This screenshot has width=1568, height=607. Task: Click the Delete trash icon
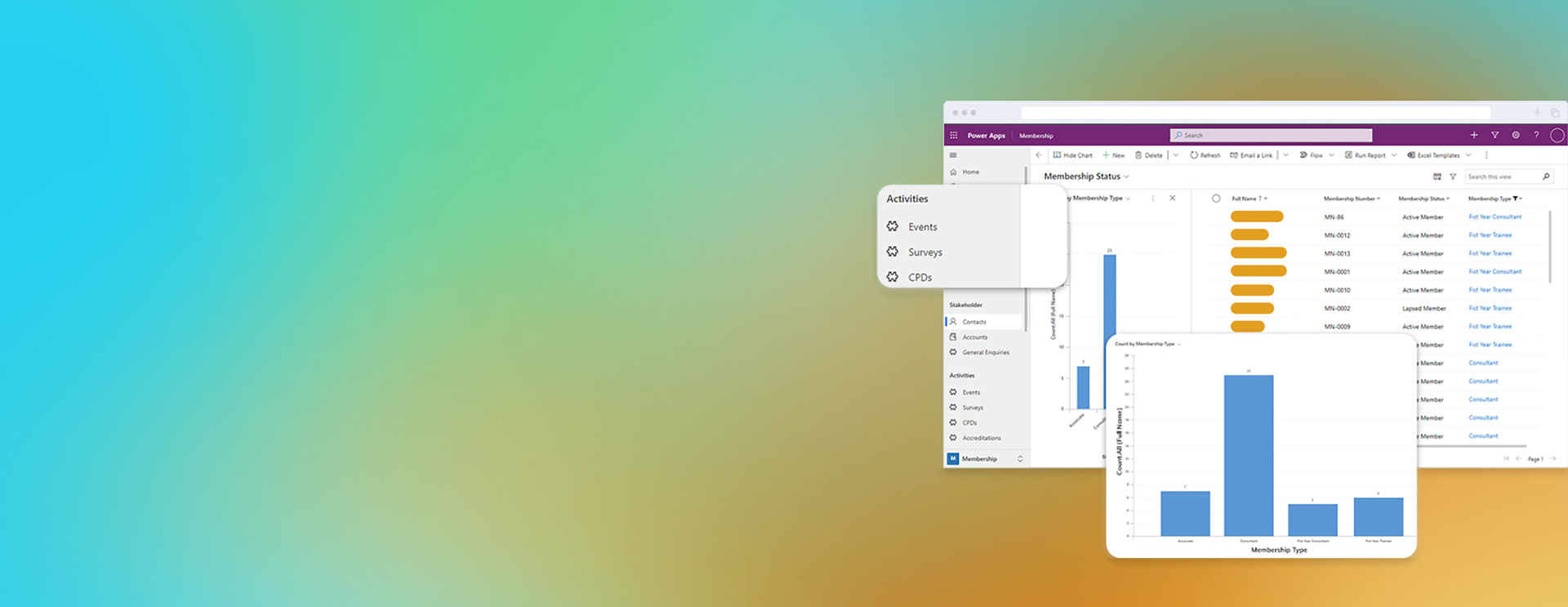point(1138,155)
